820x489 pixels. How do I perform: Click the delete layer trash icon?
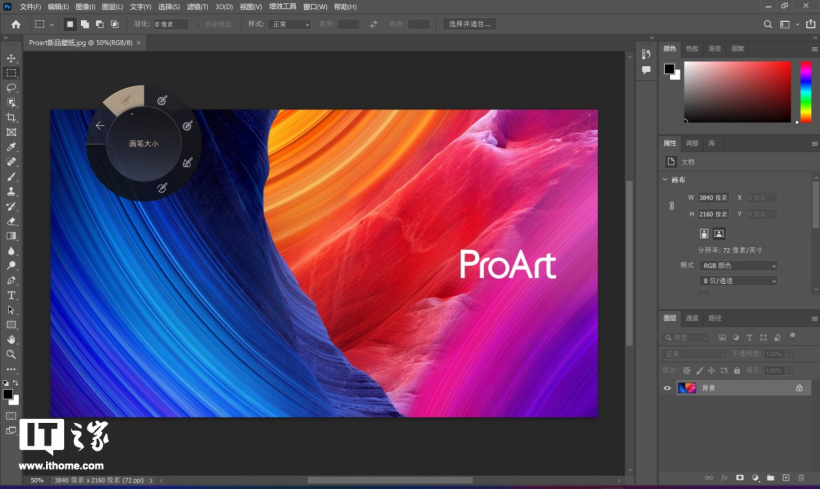tap(802, 478)
